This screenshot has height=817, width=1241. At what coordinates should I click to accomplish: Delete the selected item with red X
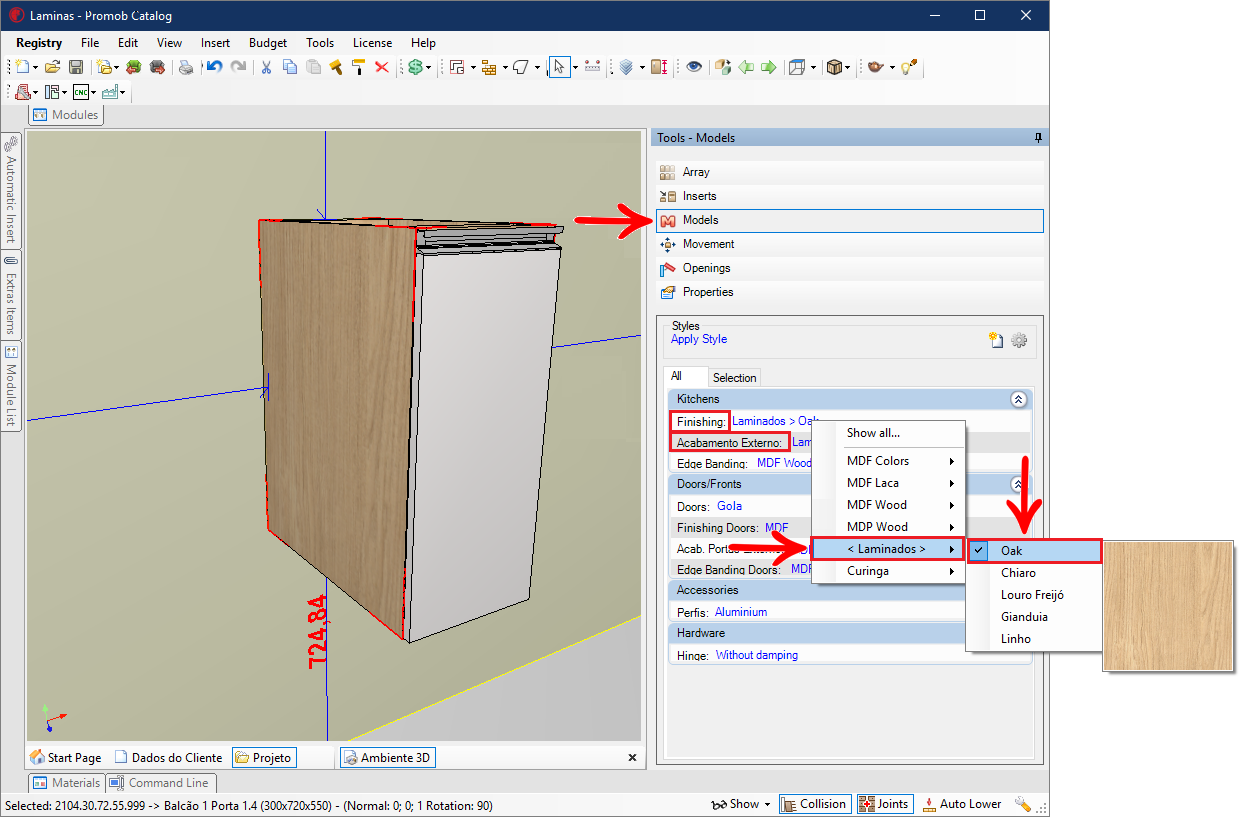coord(381,67)
